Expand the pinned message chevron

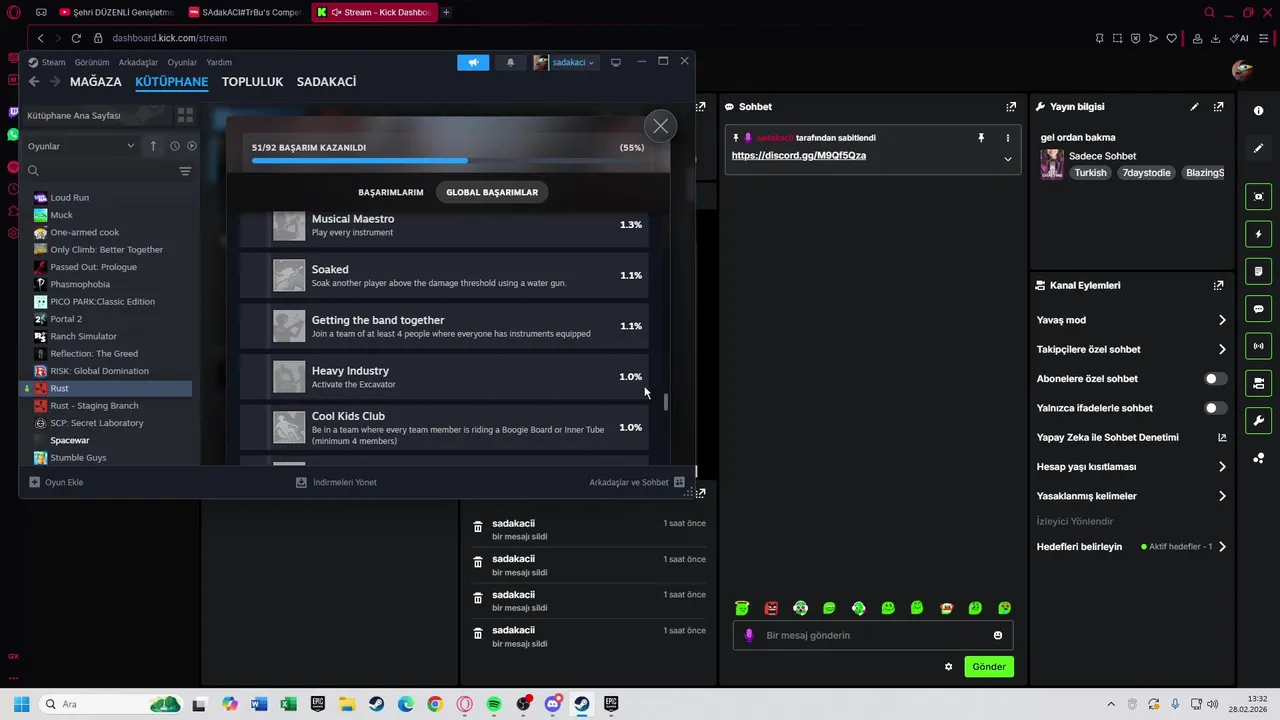coord(1007,159)
